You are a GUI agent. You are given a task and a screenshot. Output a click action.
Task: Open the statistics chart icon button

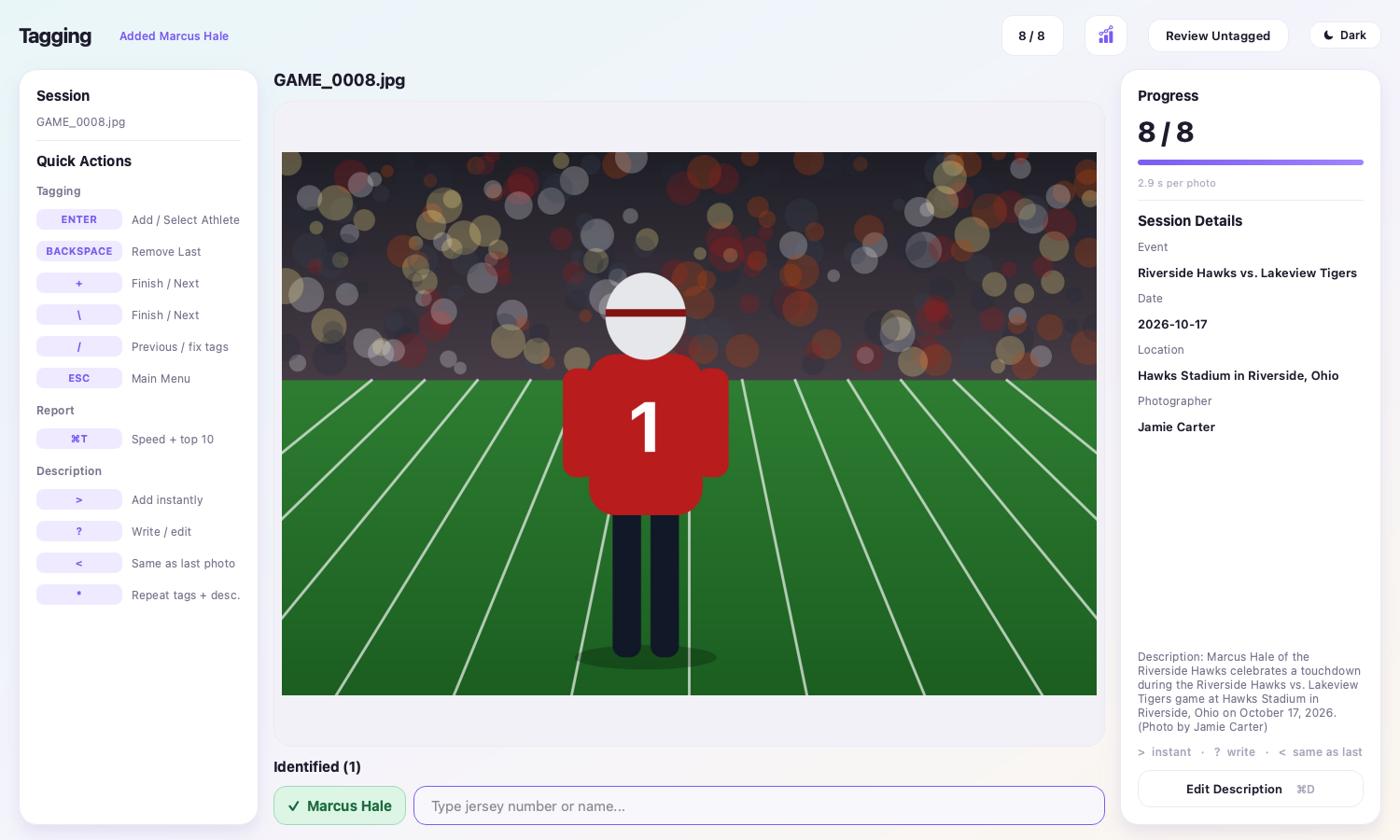[1106, 35]
